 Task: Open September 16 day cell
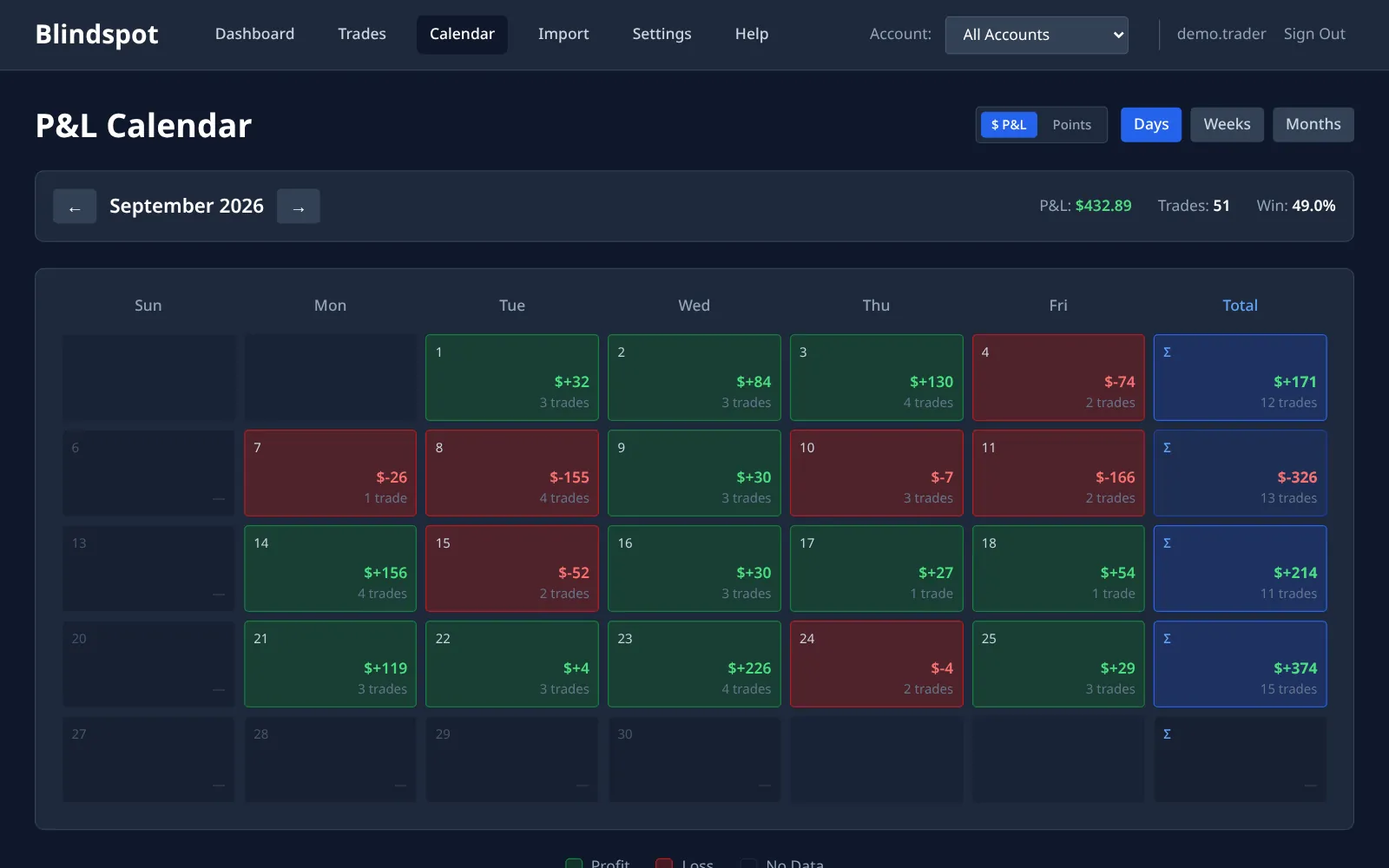point(694,569)
